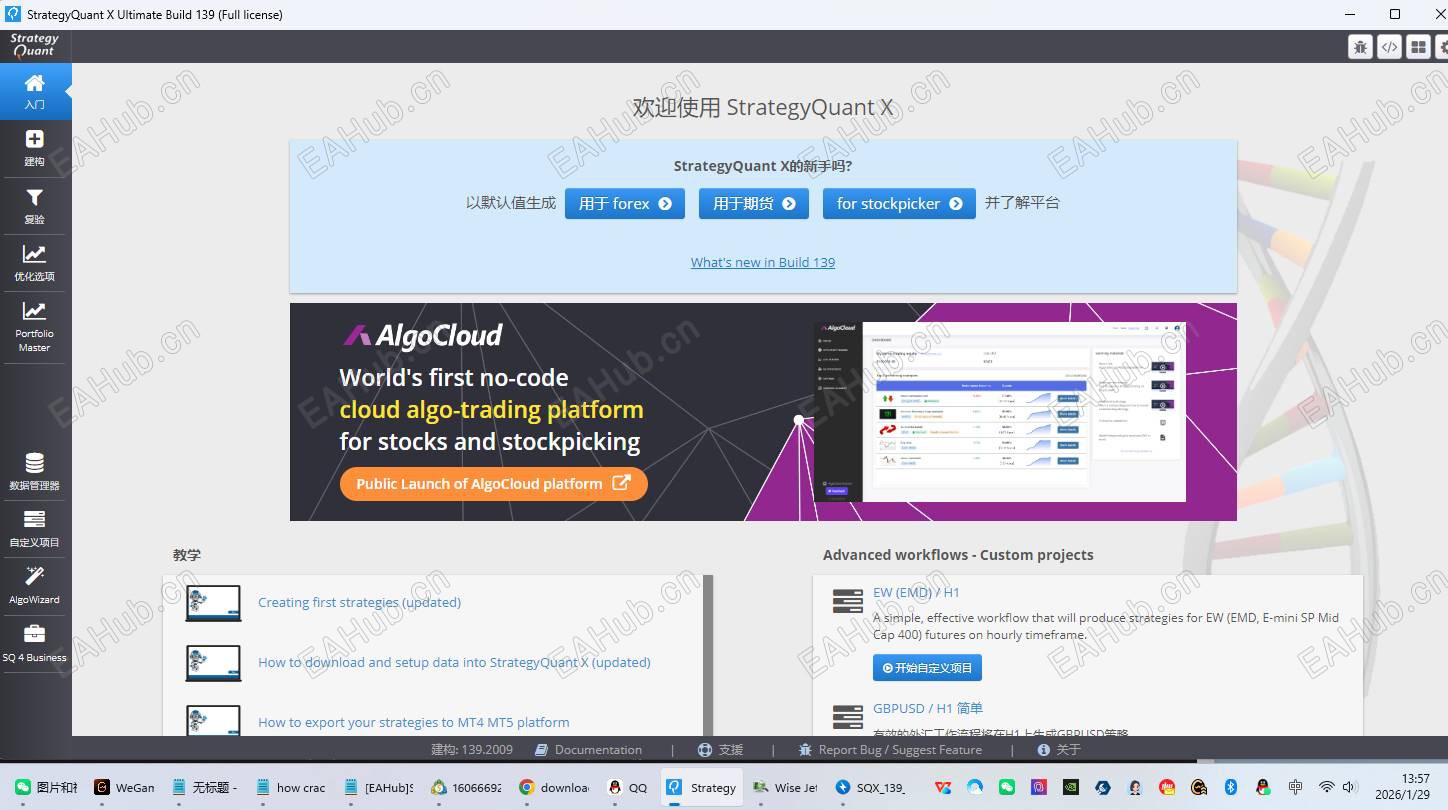This screenshot has width=1448, height=810.
Task: Open the SQX_139 taskbar item
Action: (x=869, y=788)
